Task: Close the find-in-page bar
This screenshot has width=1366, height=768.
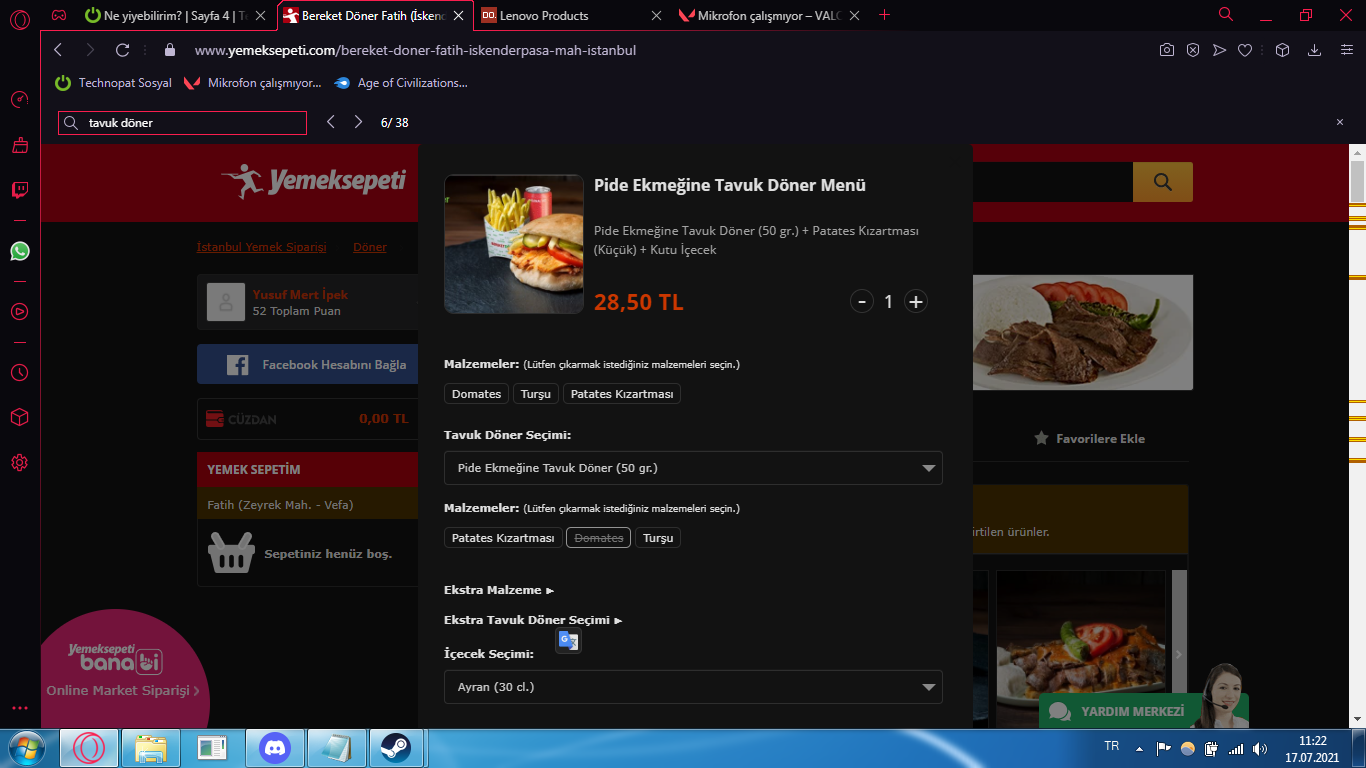Action: (1340, 122)
